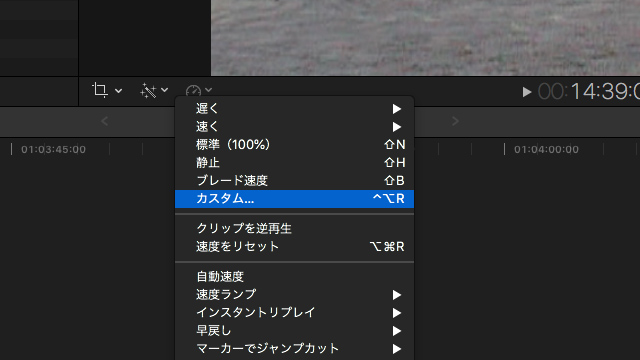Open crop tool dropdown chevron
The height and width of the screenshot is (360, 640).
(x=118, y=91)
